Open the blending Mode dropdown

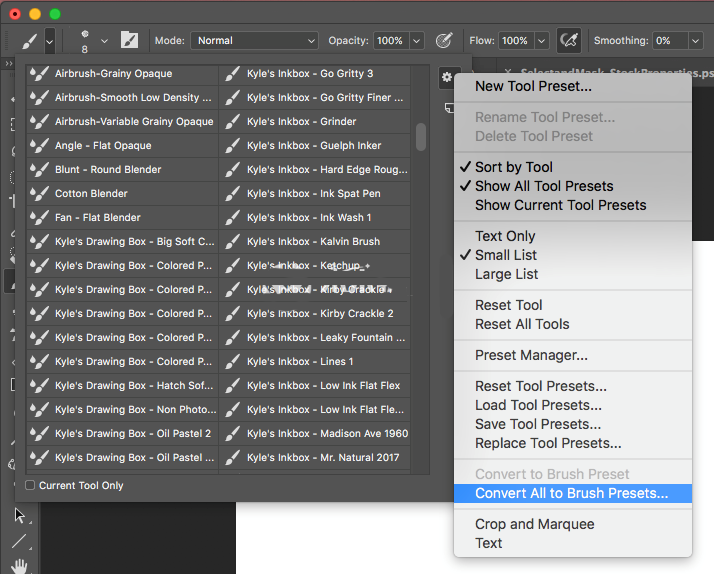point(253,41)
